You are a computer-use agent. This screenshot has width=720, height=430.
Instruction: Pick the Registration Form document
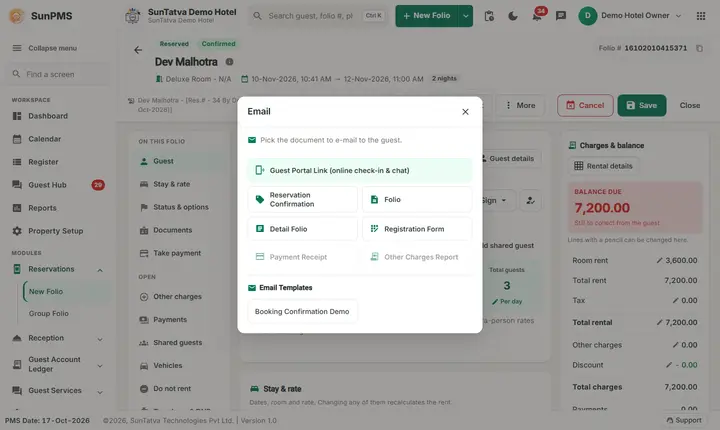(x=417, y=229)
